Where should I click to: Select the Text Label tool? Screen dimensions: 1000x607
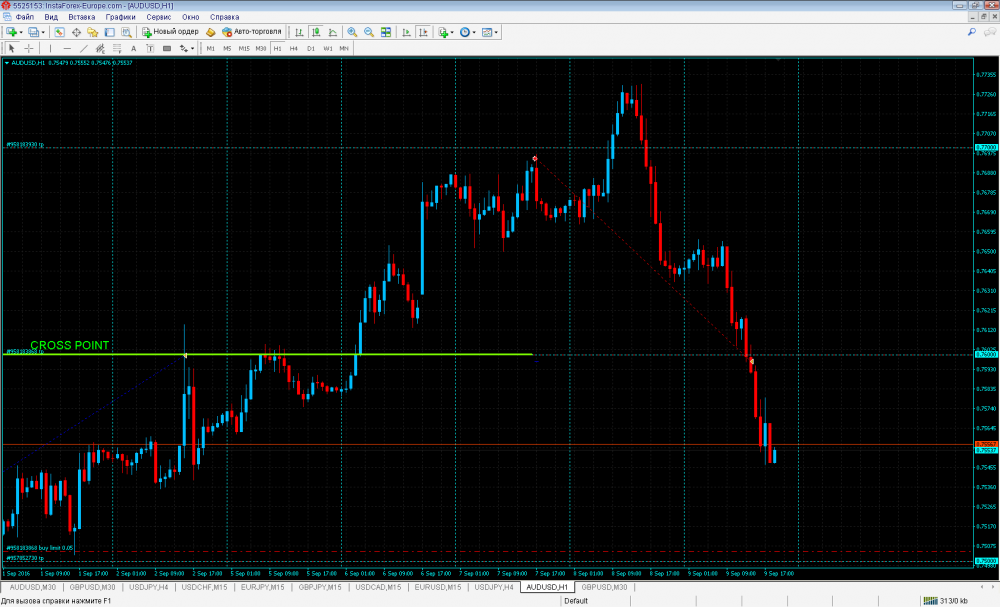point(150,48)
